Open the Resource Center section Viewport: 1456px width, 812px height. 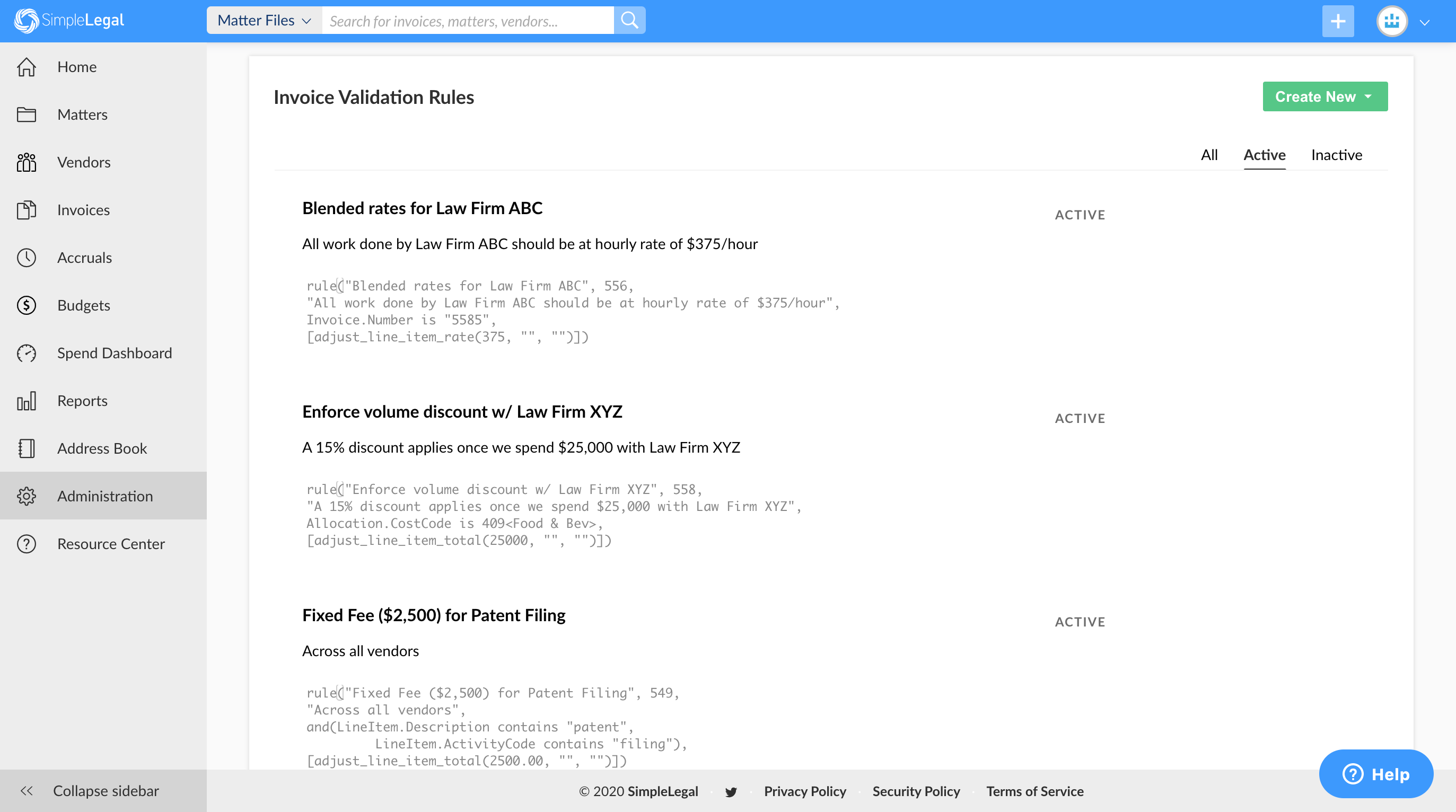click(x=111, y=542)
